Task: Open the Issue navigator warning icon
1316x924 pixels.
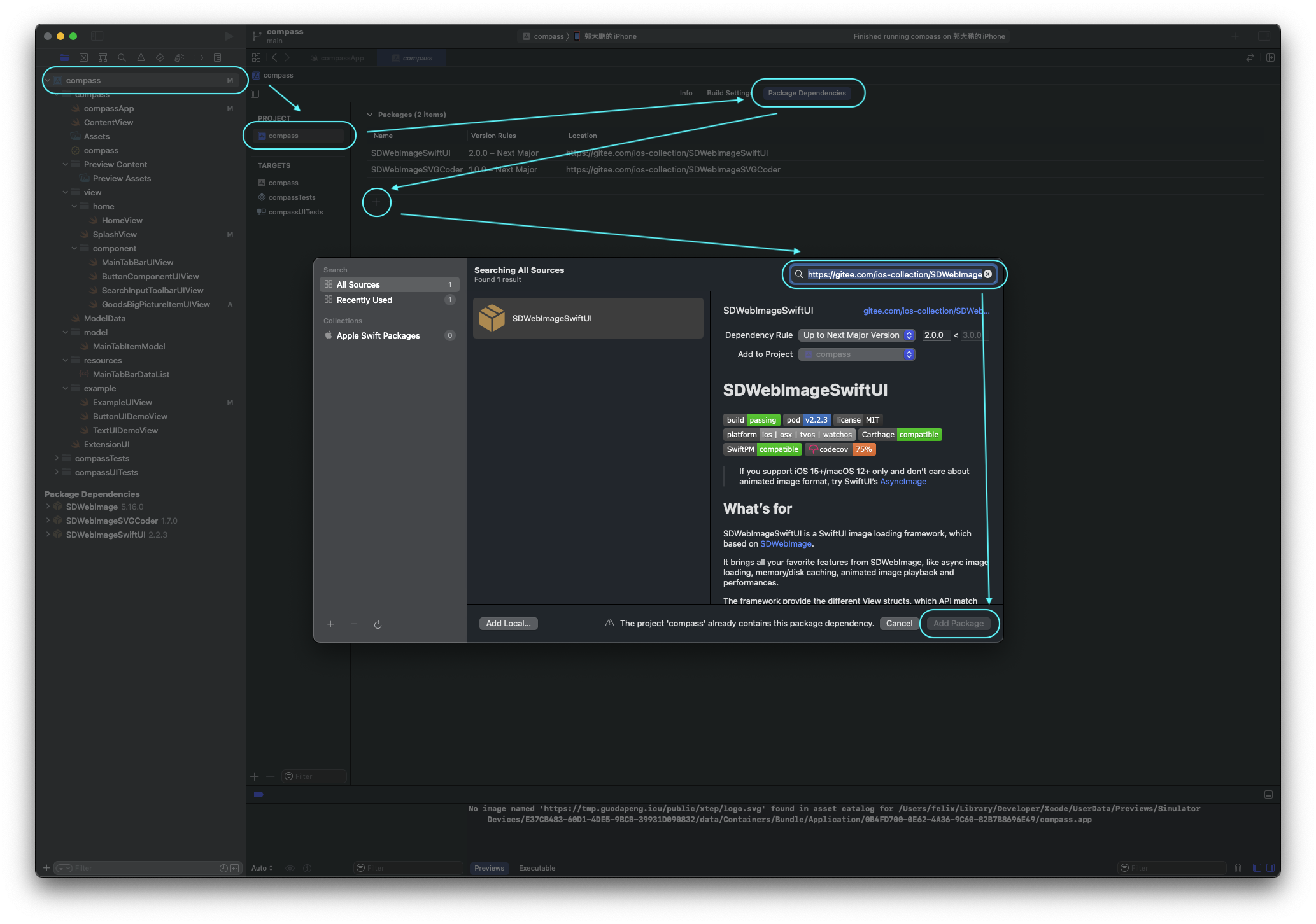Action: [x=141, y=58]
